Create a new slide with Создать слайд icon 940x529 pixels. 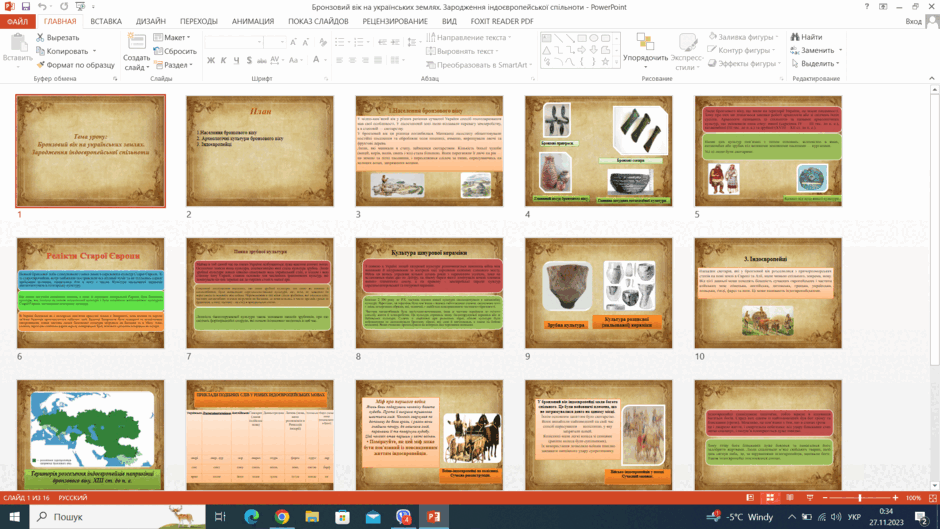tap(137, 42)
